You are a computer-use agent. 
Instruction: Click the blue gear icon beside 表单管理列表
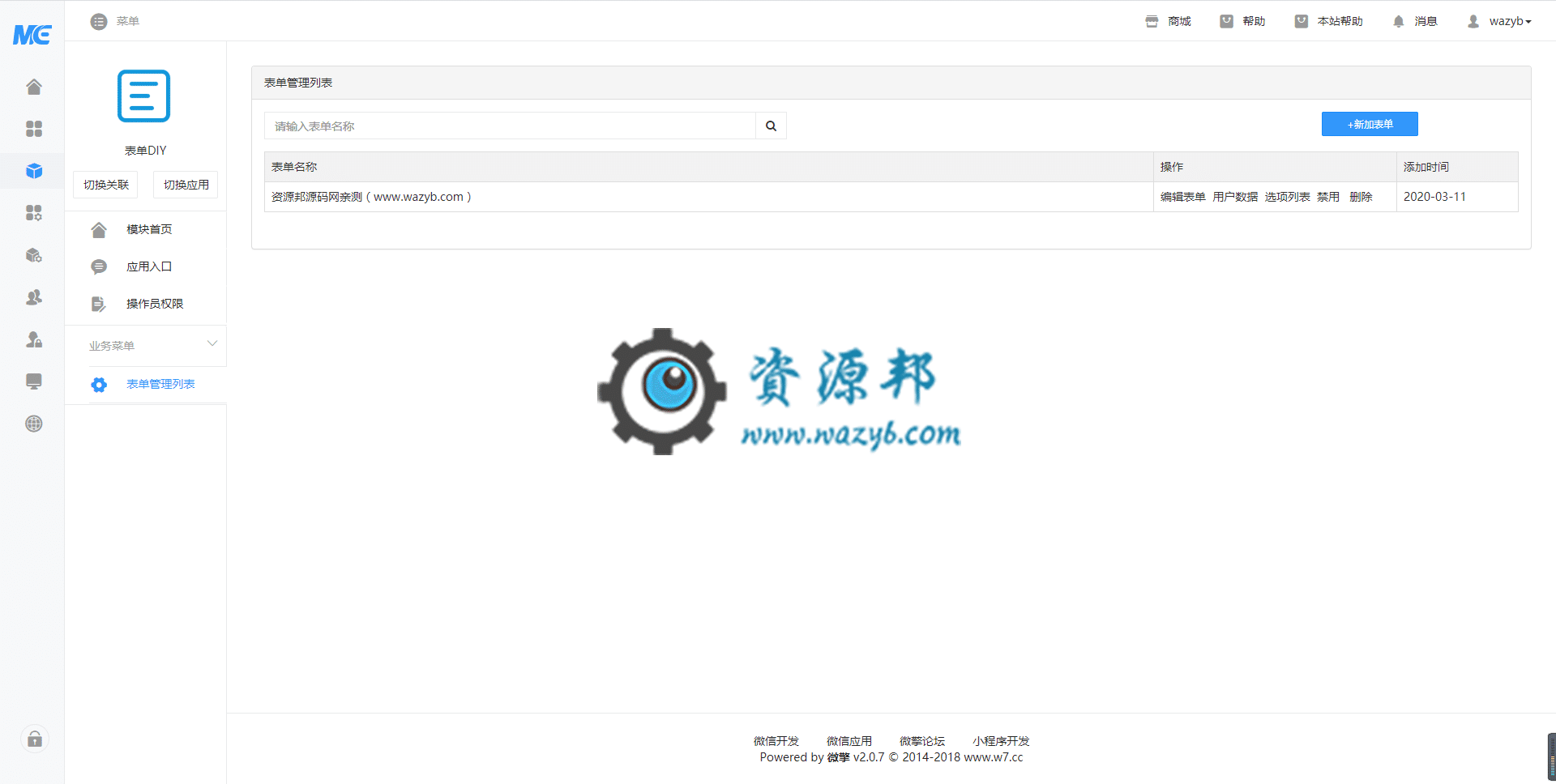tap(99, 385)
